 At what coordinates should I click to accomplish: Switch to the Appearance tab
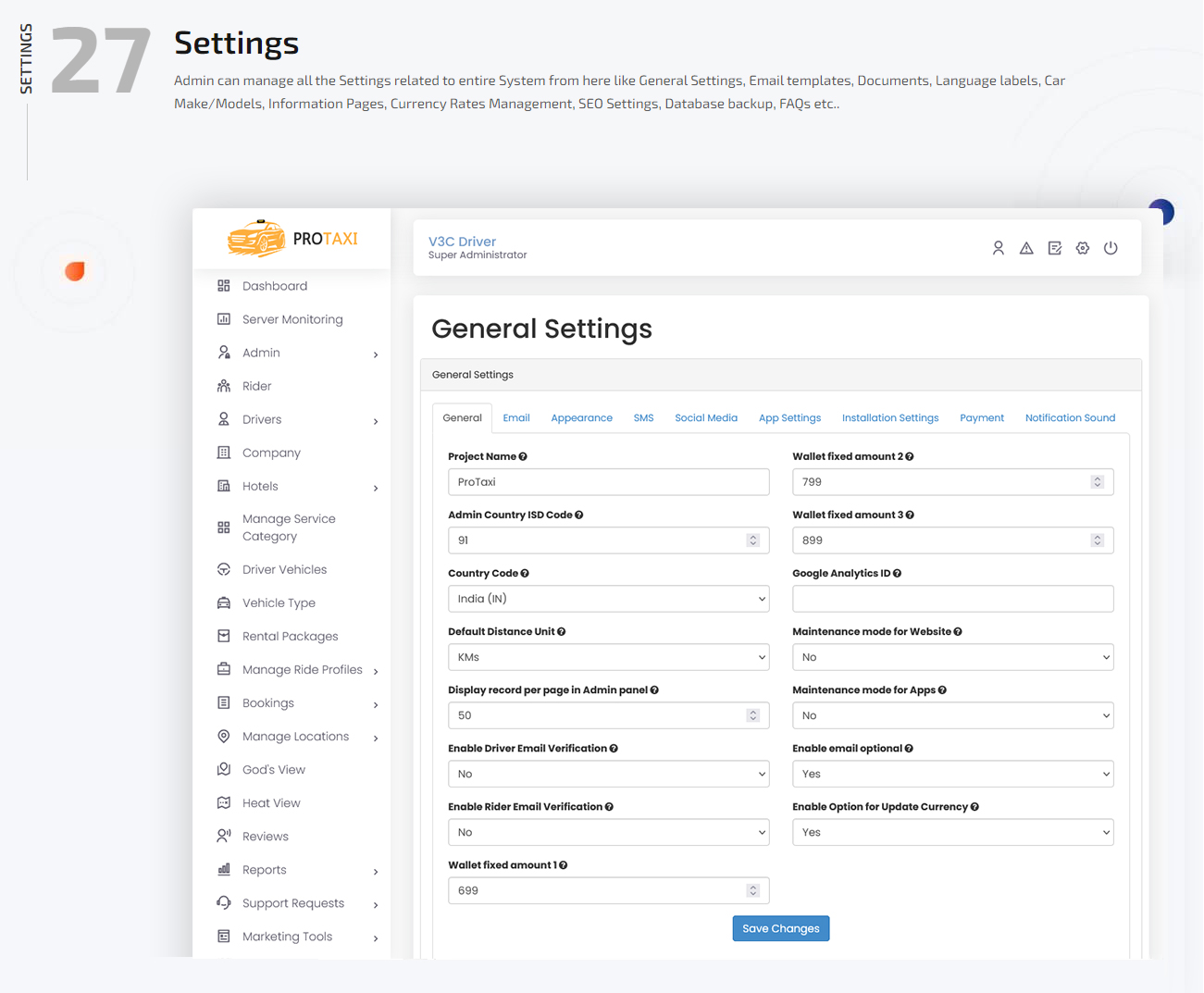pyautogui.click(x=582, y=417)
